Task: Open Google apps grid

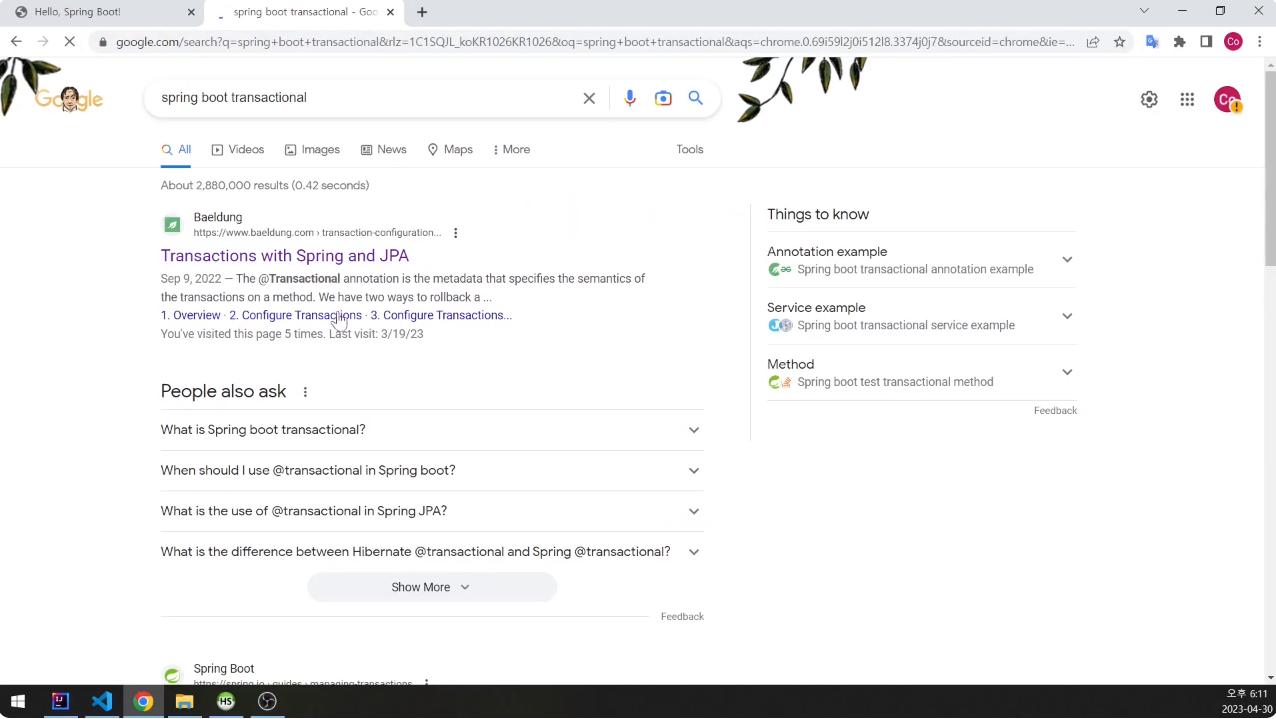Action: point(1187,99)
